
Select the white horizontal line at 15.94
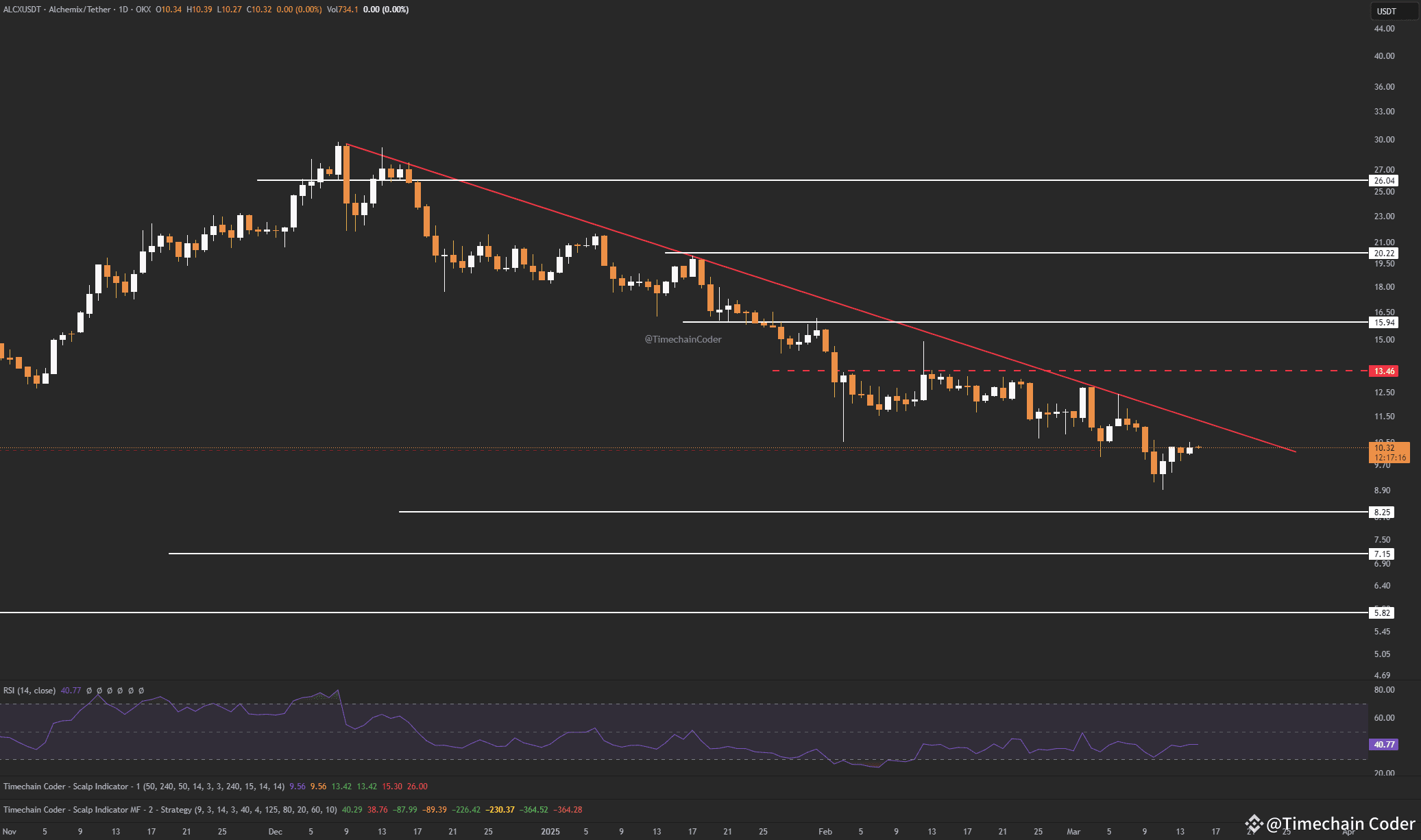pos(1025,322)
